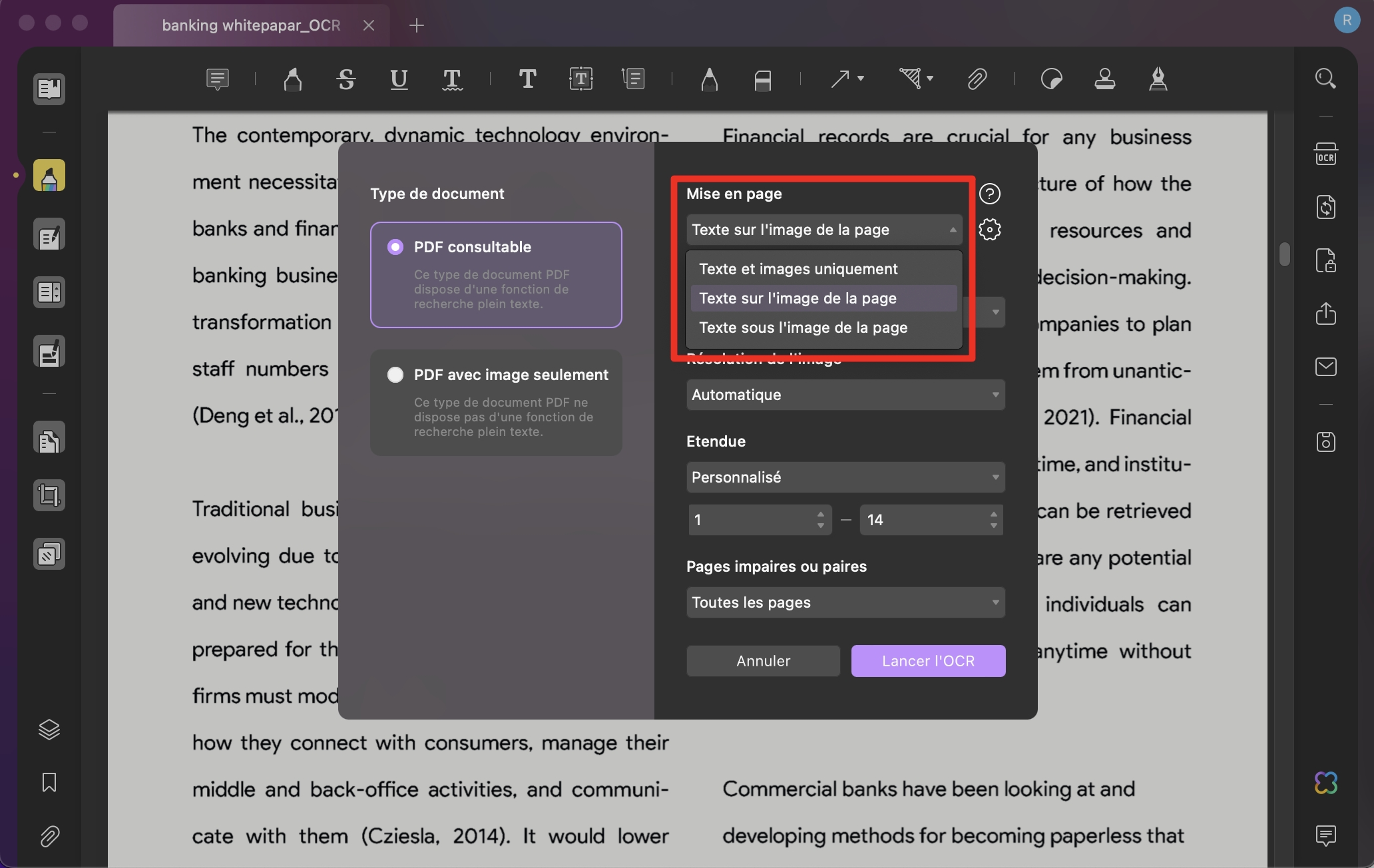Select the highlighter tool in toolbar

[292, 79]
